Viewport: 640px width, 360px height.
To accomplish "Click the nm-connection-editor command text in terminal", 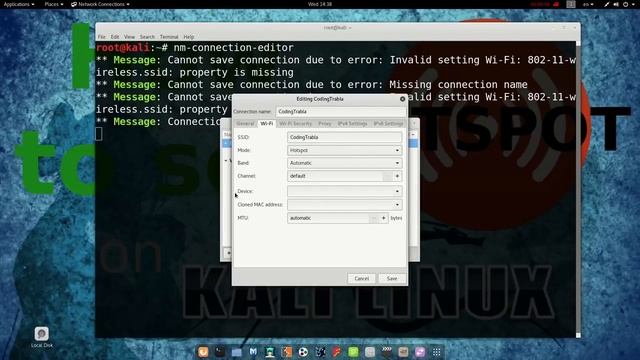I will [x=233, y=47].
